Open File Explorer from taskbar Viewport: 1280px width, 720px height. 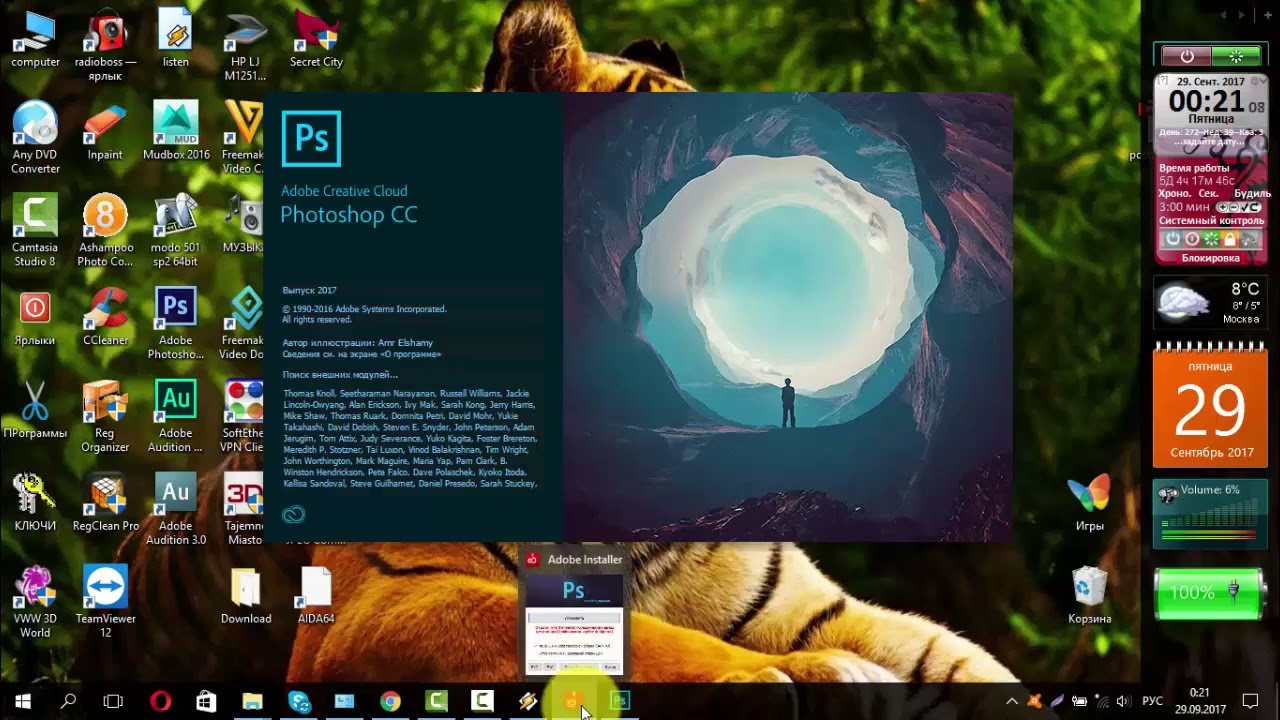pyautogui.click(x=252, y=701)
